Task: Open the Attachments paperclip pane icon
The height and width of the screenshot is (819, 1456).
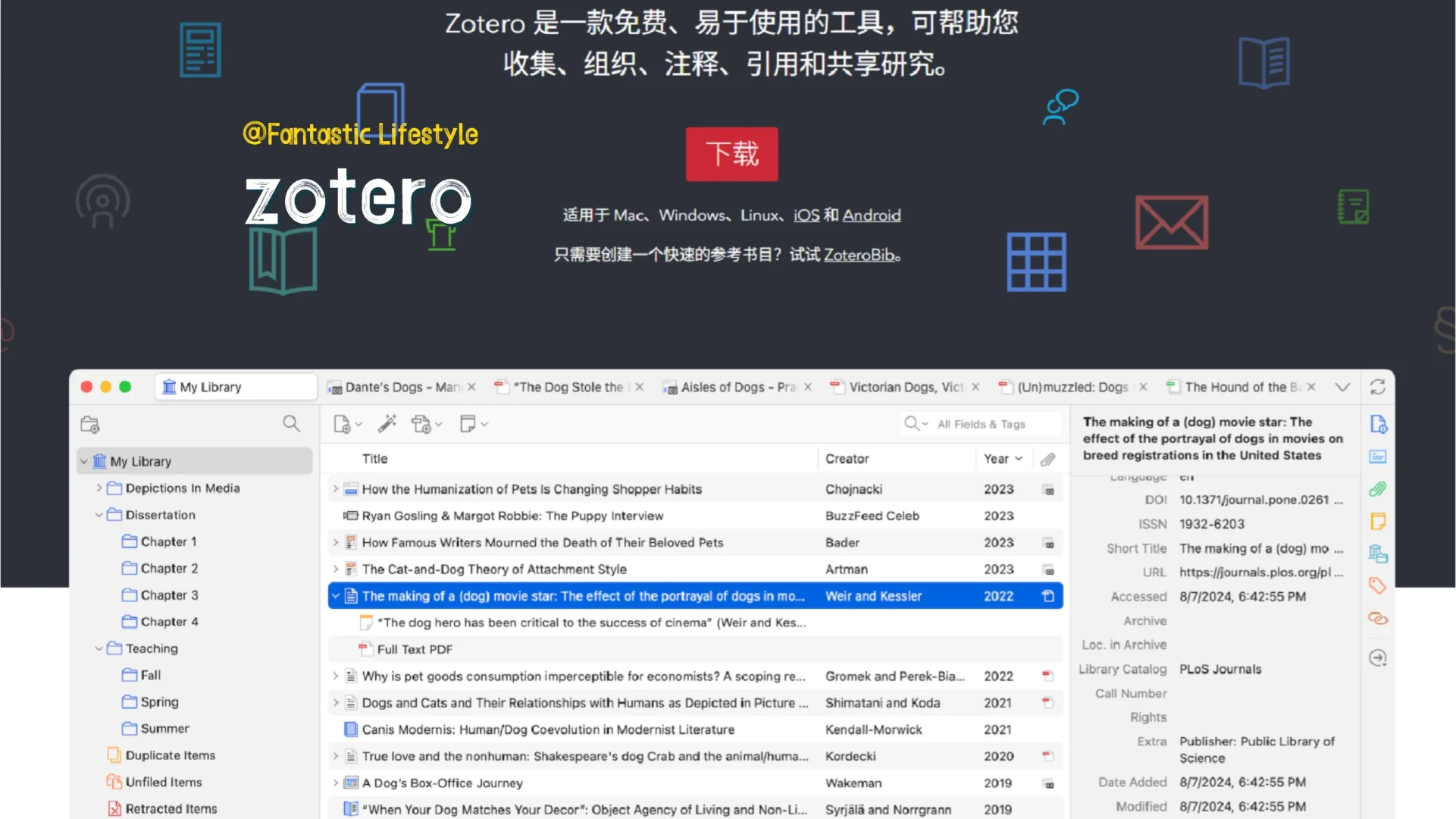Action: 1378,489
